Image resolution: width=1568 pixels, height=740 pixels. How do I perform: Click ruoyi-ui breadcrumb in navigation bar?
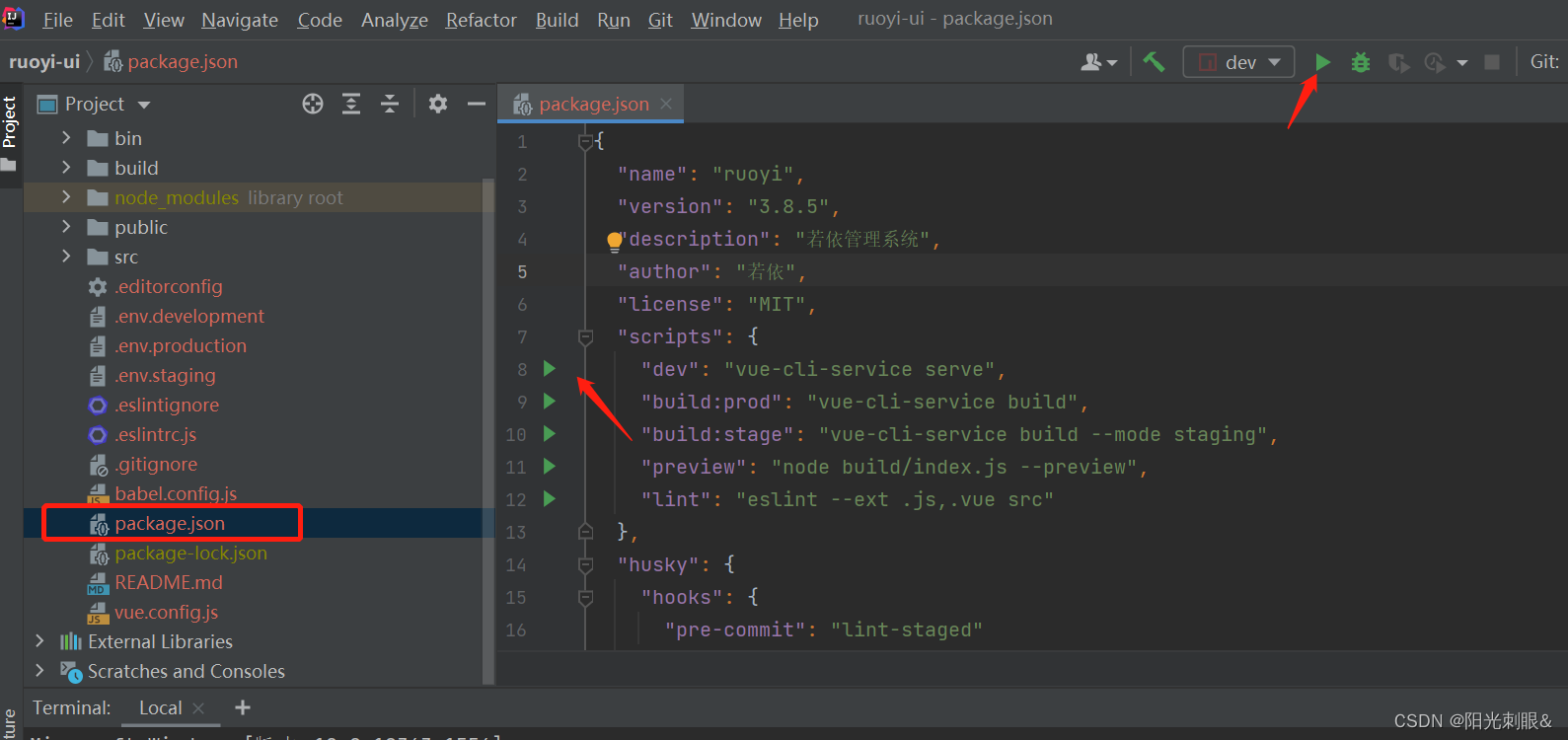pyautogui.click(x=44, y=62)
